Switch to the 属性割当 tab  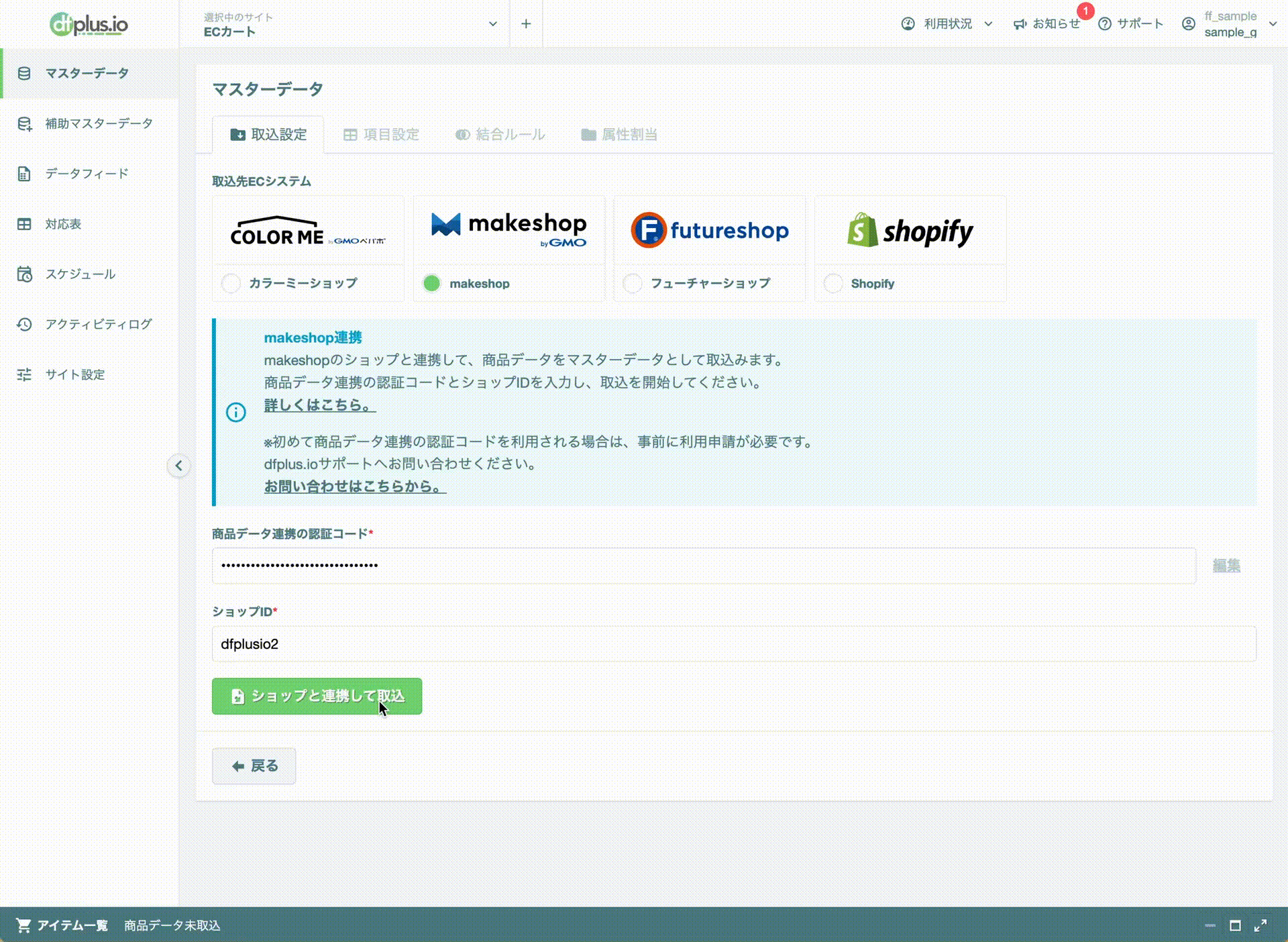click(619, 135)
